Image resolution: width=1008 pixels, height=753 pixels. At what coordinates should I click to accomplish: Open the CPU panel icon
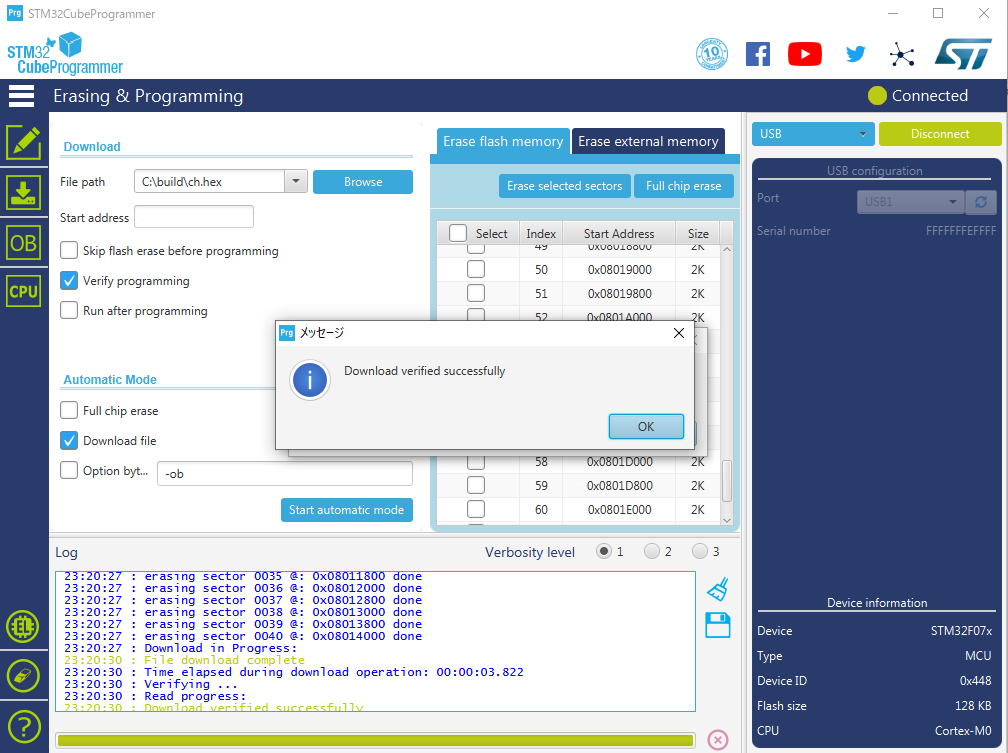24,291
